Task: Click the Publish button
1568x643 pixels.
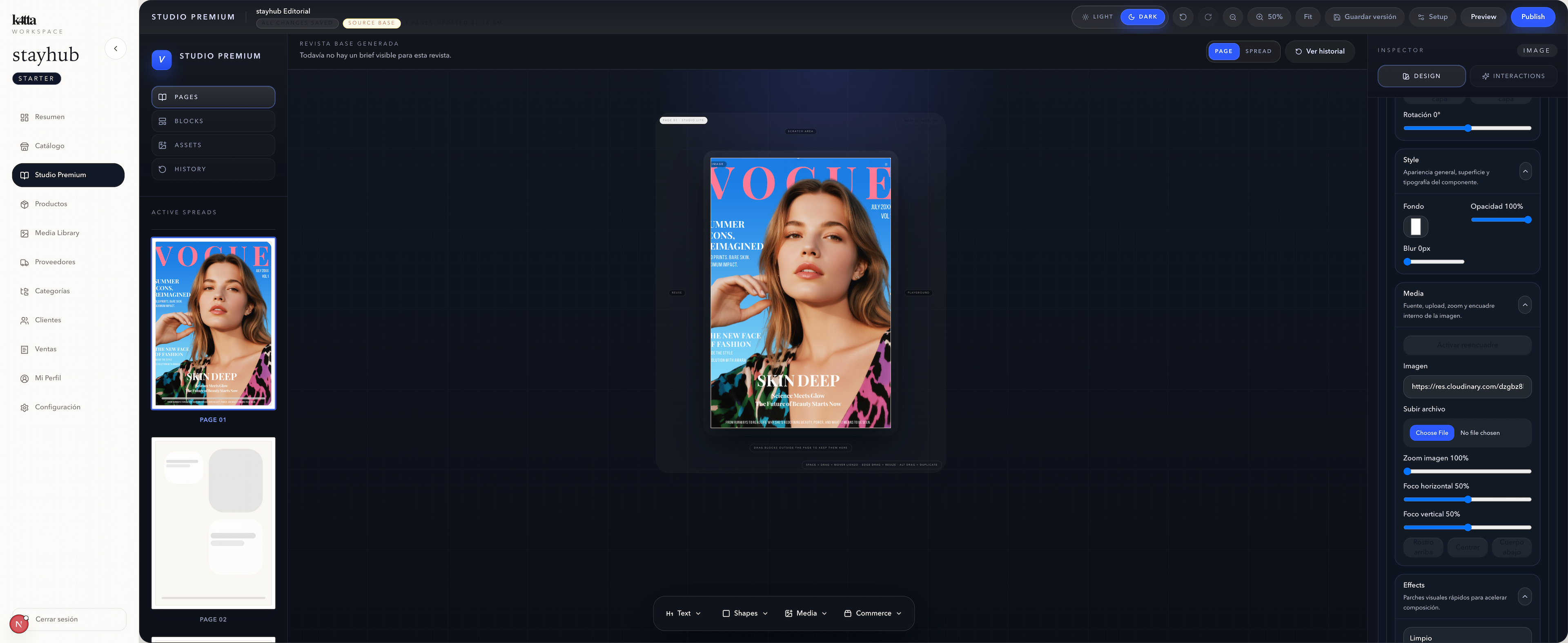Action: (1532, 17)
